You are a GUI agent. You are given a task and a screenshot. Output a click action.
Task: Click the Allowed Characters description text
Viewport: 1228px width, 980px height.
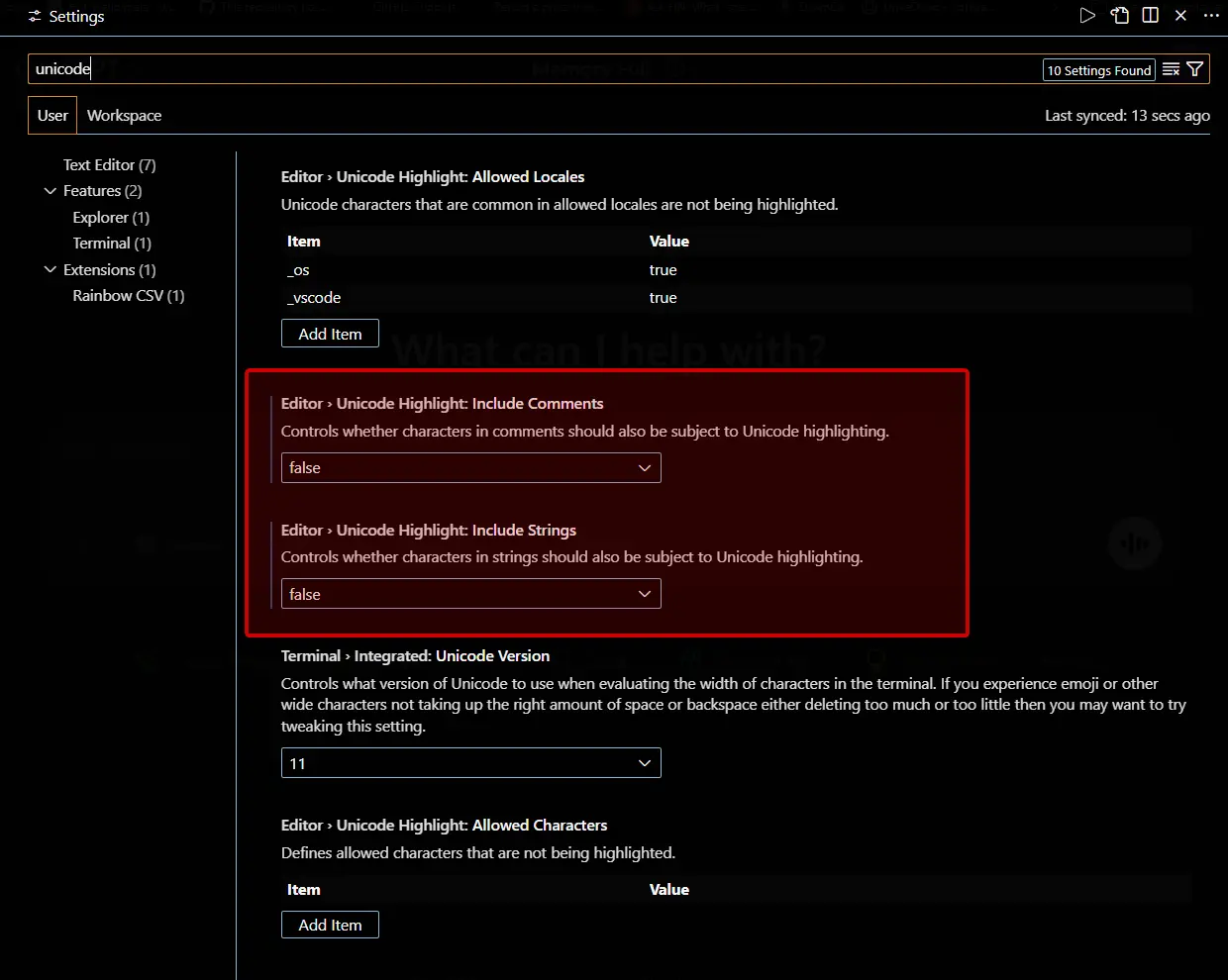[478, 853]
